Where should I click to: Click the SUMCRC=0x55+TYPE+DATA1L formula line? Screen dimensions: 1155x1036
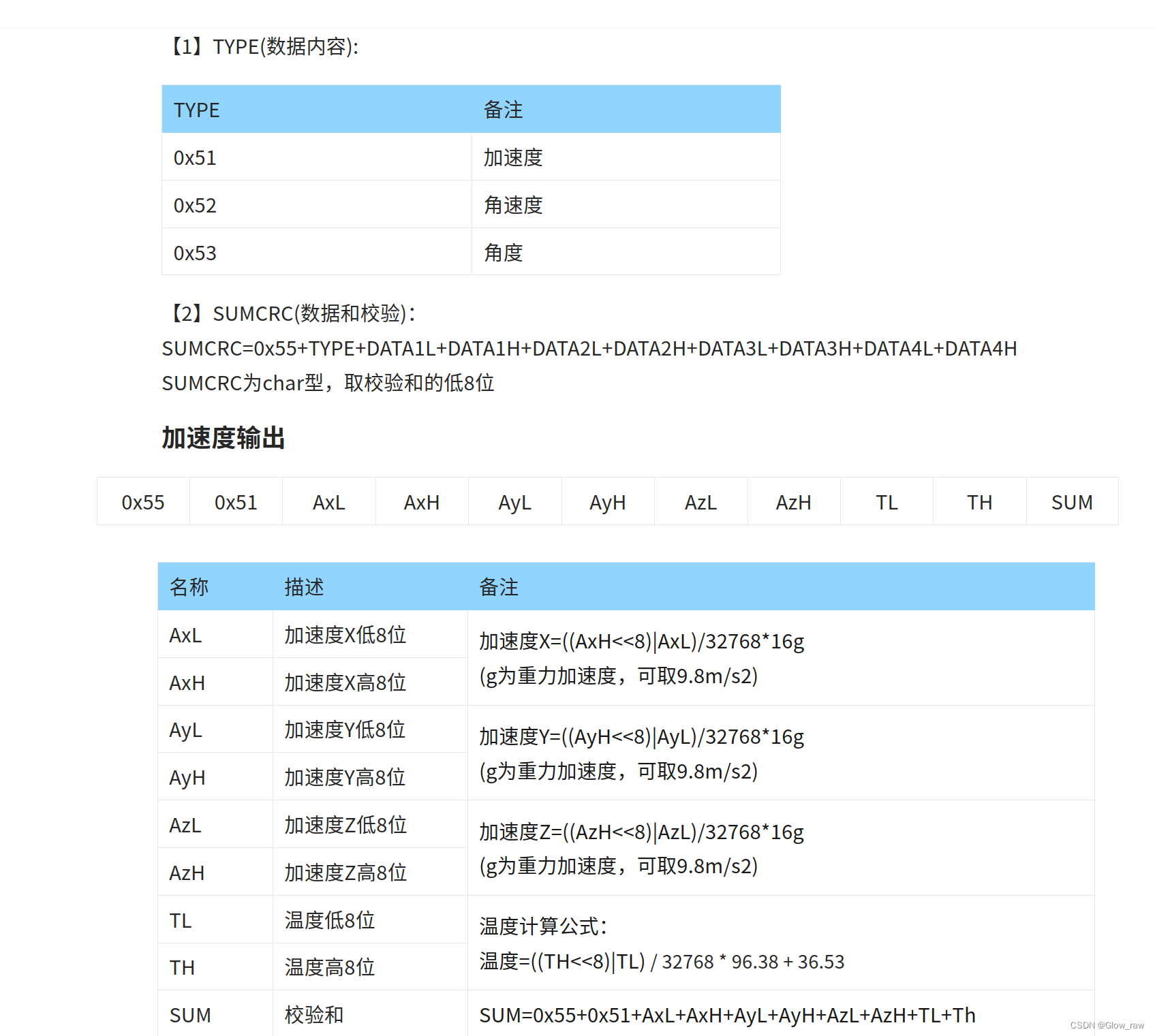589,349
